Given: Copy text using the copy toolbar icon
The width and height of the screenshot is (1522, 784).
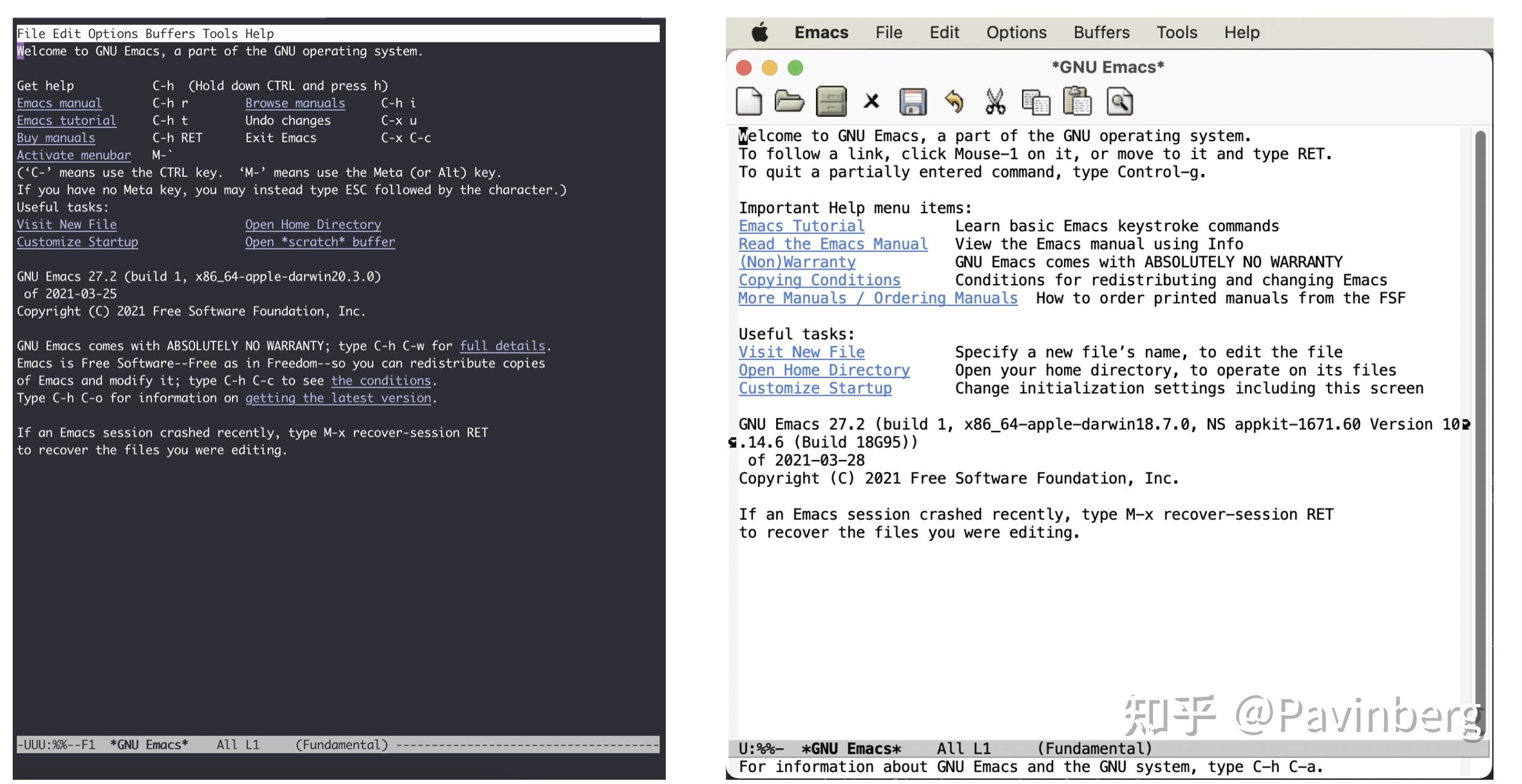Looking at the screenshot, I should pos(1037,101).
